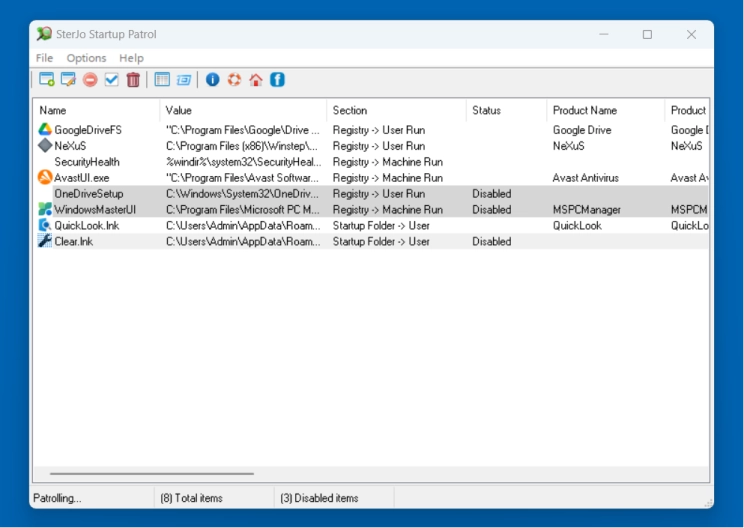Sort by the Name column header
The width and height of the screenshot is (744, 528).
[97, 110]
